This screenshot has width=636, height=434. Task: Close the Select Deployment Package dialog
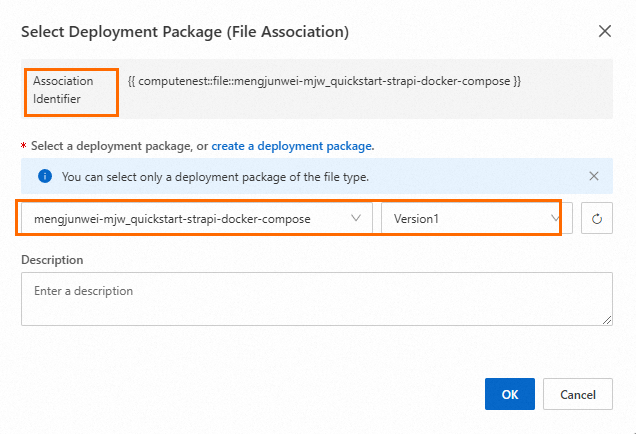(x=605, y=31)
